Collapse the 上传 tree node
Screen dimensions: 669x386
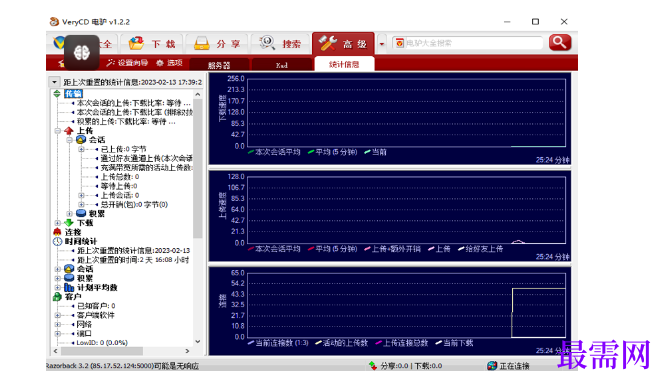(57, 131)
